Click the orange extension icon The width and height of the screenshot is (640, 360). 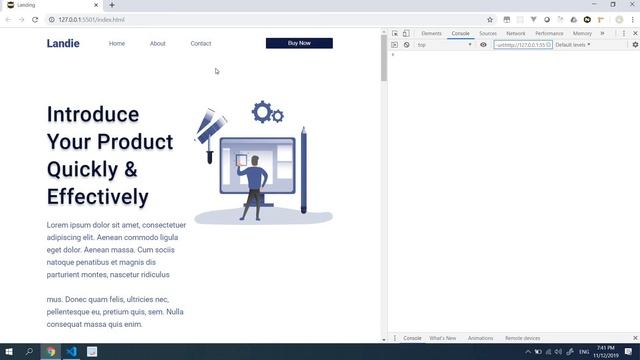pos(600,20)
